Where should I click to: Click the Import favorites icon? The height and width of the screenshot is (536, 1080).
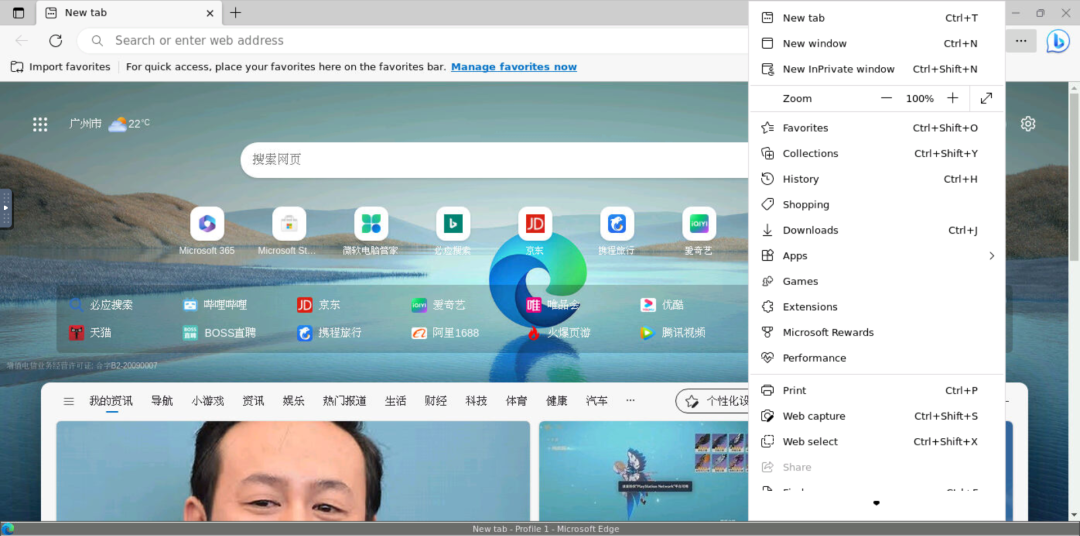point(17,67)
